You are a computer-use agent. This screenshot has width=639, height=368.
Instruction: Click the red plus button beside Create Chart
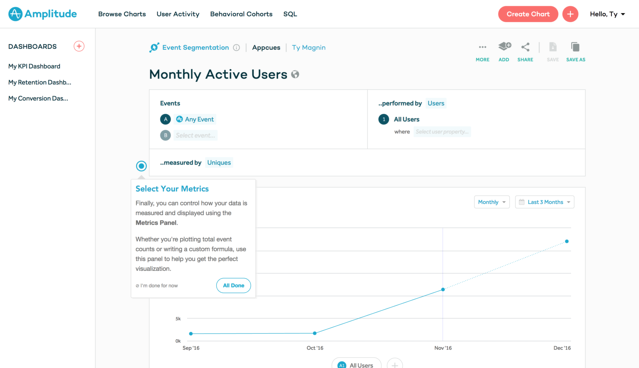click(570, 14)
